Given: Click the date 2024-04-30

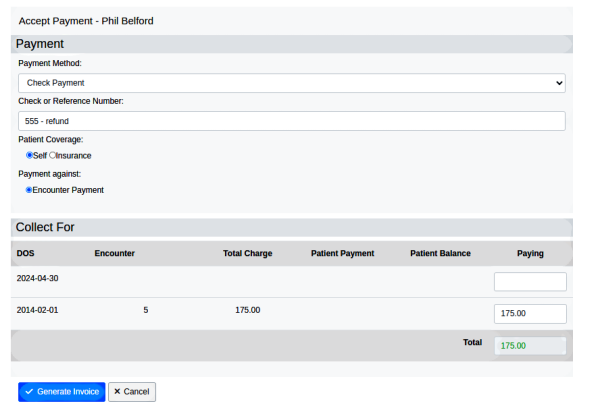Looking at the screenshot, I should click(x=38, y=278).
